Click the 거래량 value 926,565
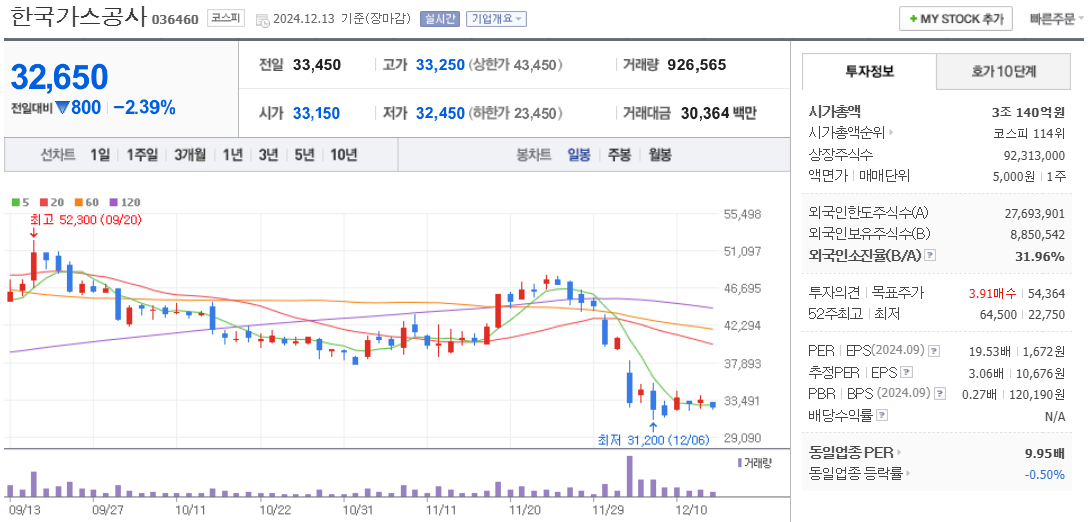The height and width of the screenshot is (522, 1090). (x=697, y=65)
